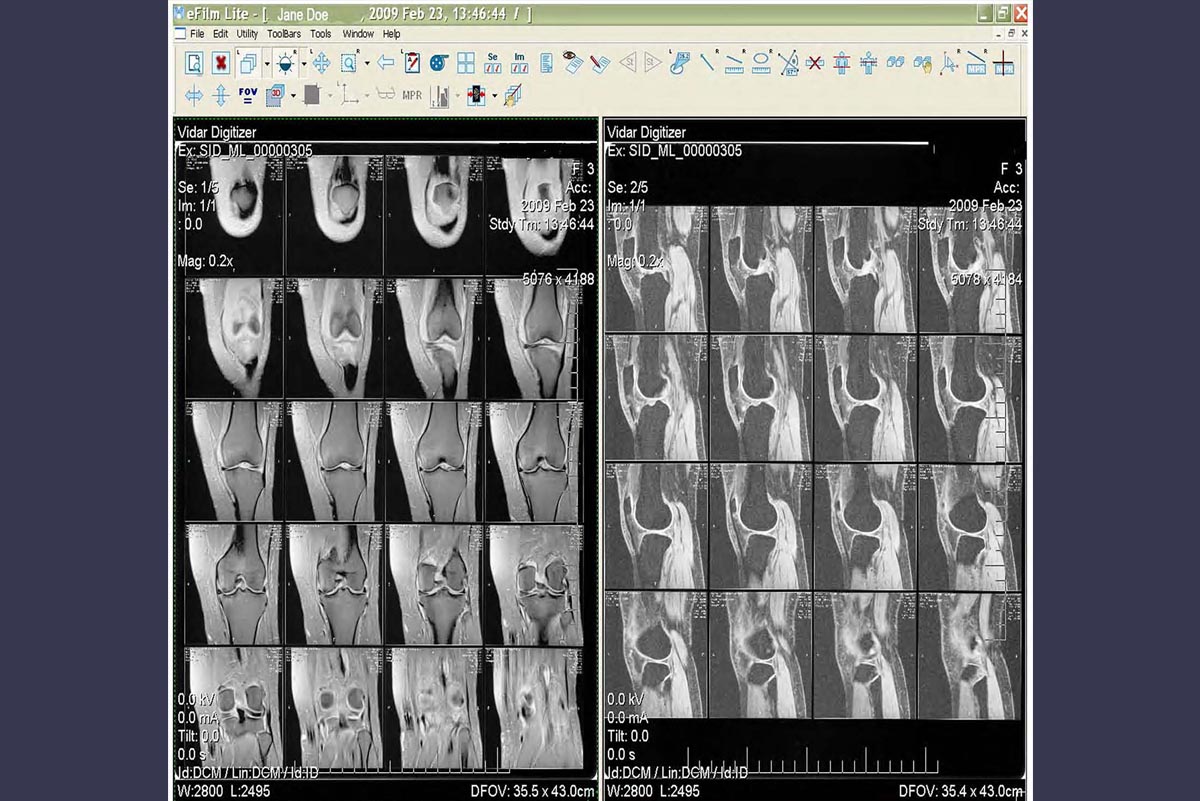Open the screen layout grid icon
Image resolution: width=1200 pixels, height=801 pixels.
tap(465, 63)
